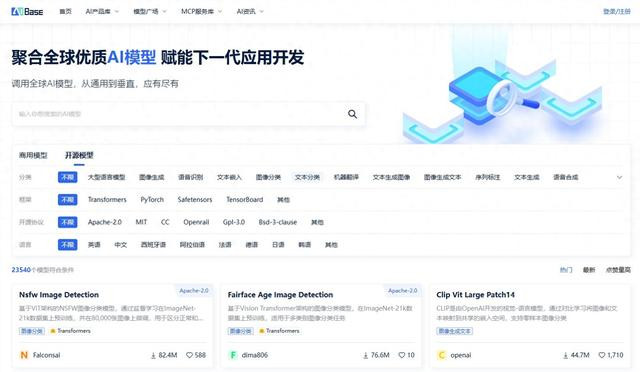The height and width of the screenshot is (372, 640).
Task: Click the search magnifier icon
Action: point(352,114)
